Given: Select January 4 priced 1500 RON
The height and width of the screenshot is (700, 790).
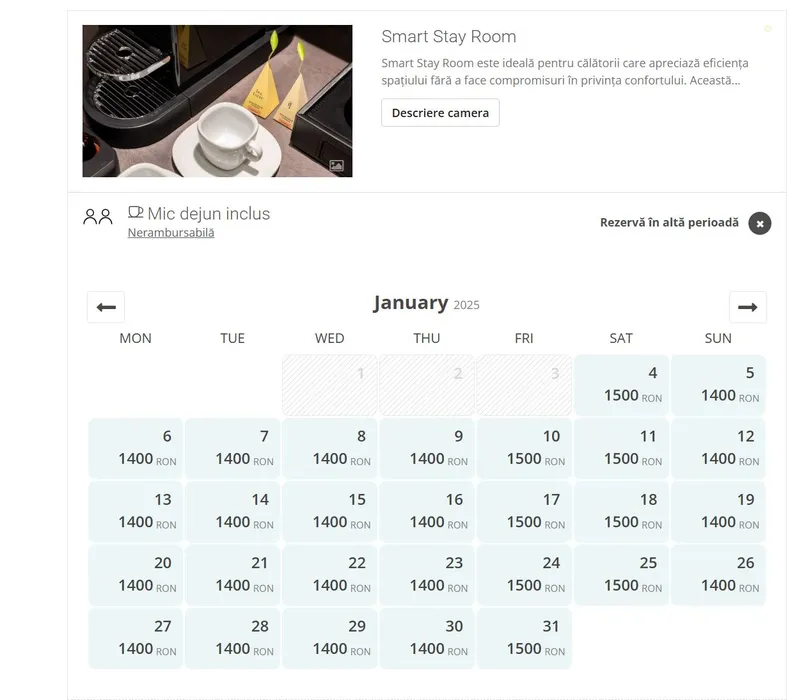Looking at the screenshot, I should click(x=621, y=385).
